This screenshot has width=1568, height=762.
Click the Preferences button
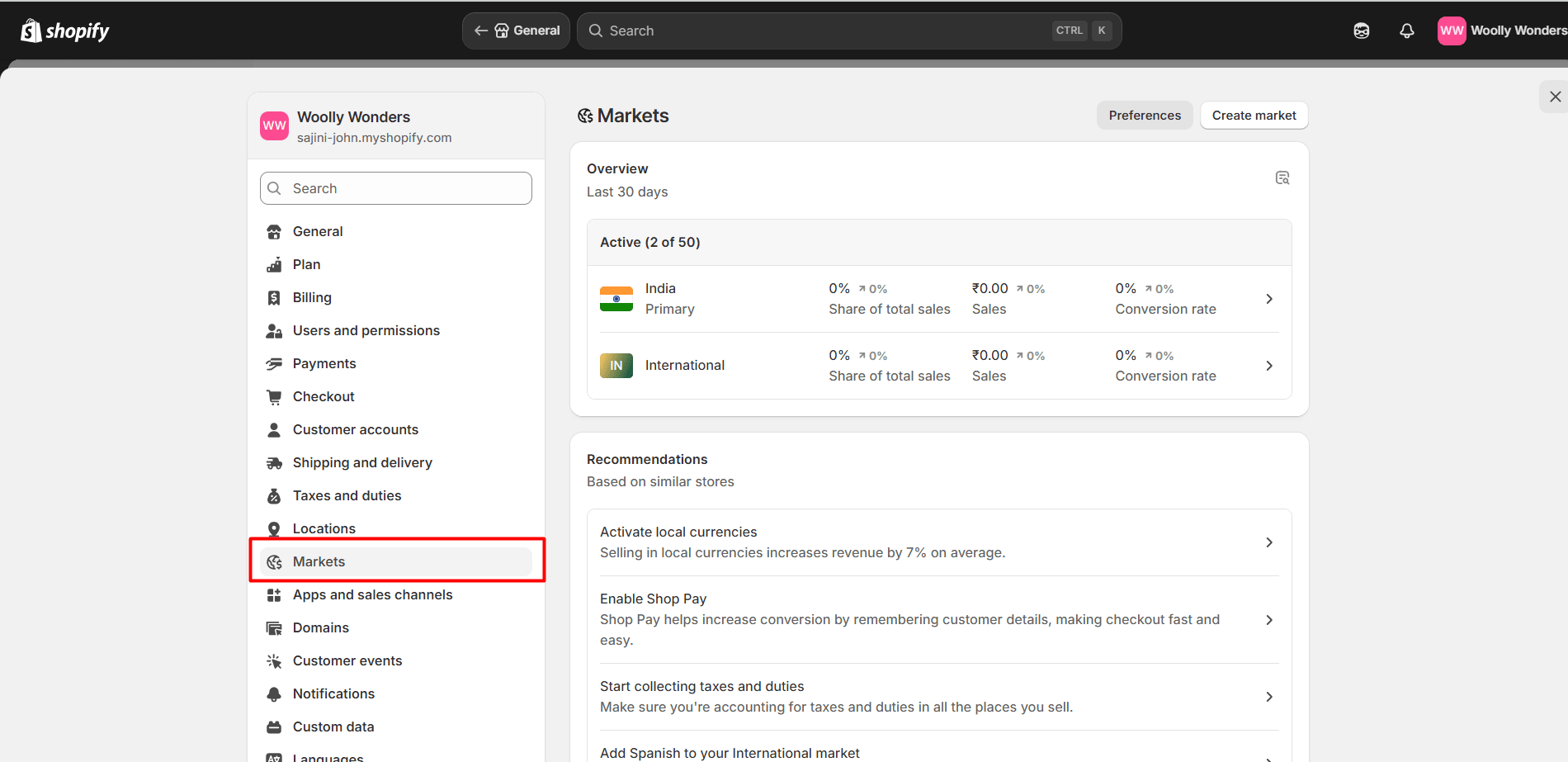tap(1145, 116)
